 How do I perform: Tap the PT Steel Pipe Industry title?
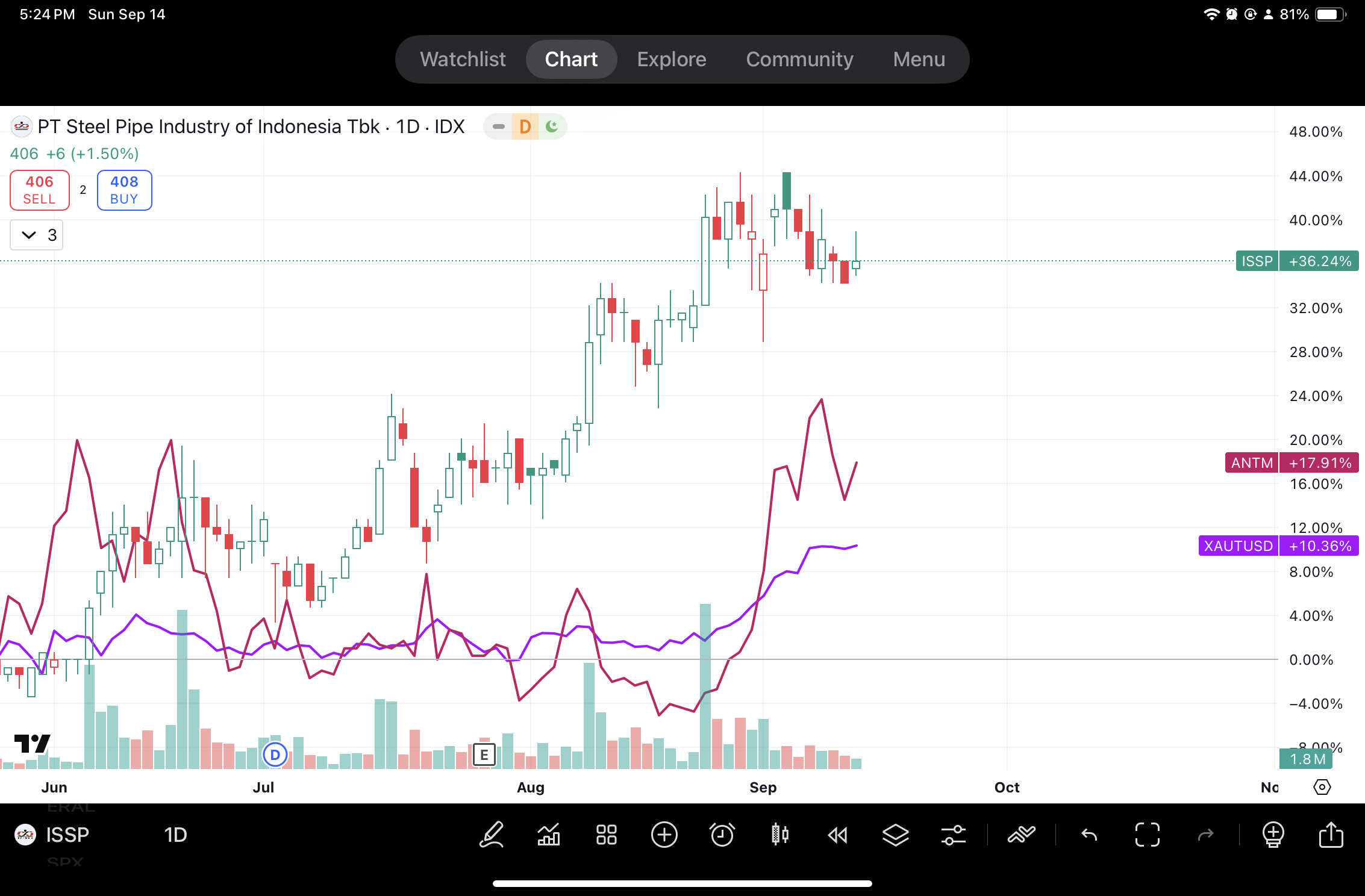tap(251, 126)
